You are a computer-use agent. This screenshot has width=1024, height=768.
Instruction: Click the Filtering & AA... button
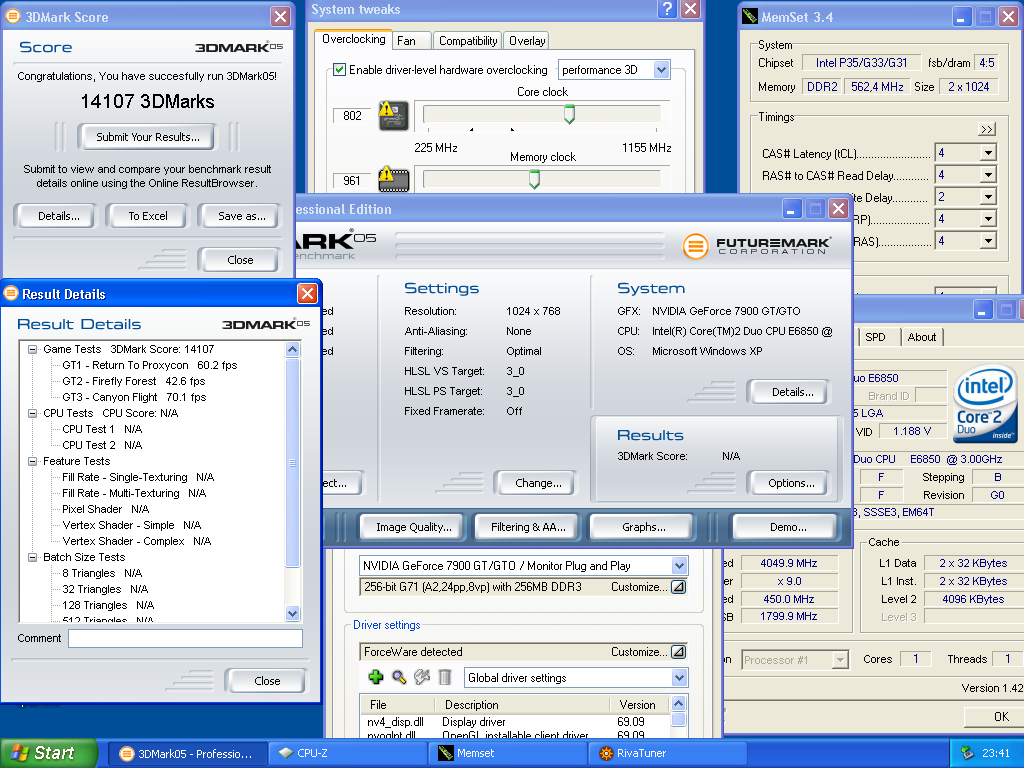[x=528, y=527]
